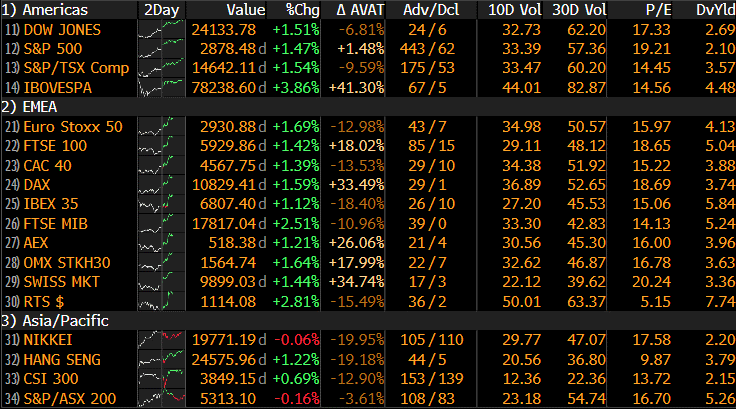Expand the Asia/Pacific section header

[x=55, y=321]
